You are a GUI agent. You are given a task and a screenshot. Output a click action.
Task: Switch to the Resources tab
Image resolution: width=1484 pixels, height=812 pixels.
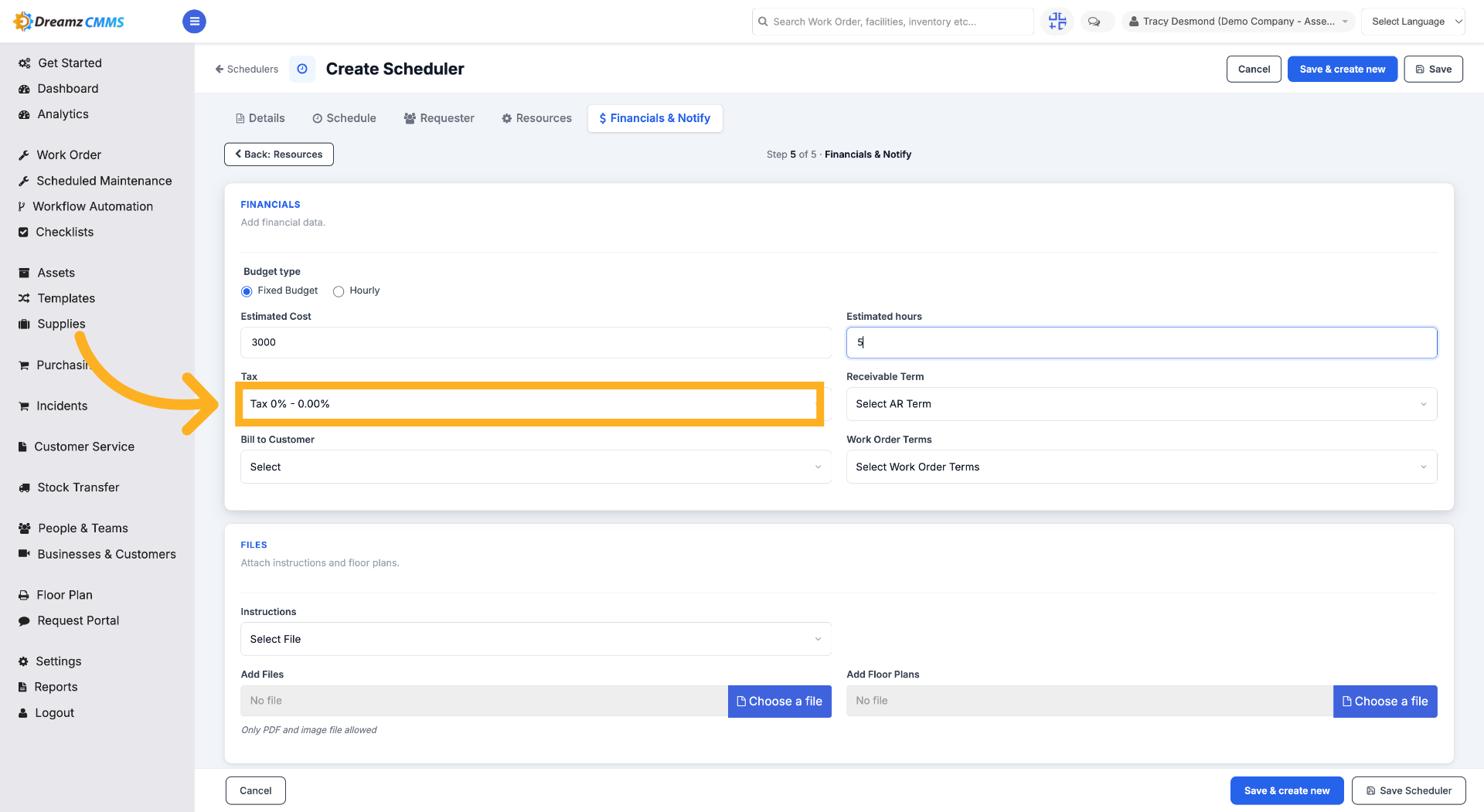[536, 118]
